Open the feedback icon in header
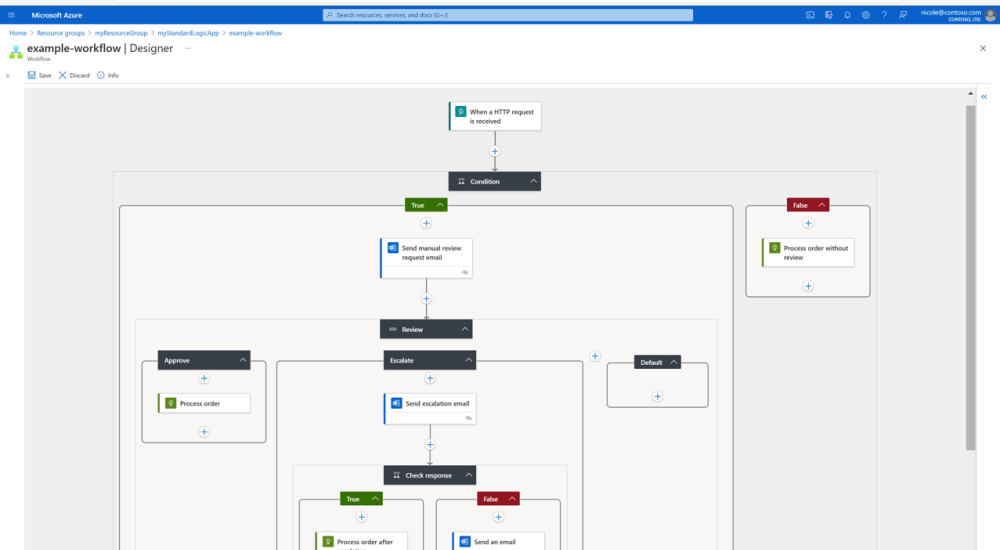The width and height of the screenshot is (1000, 550). coord(902,15)
